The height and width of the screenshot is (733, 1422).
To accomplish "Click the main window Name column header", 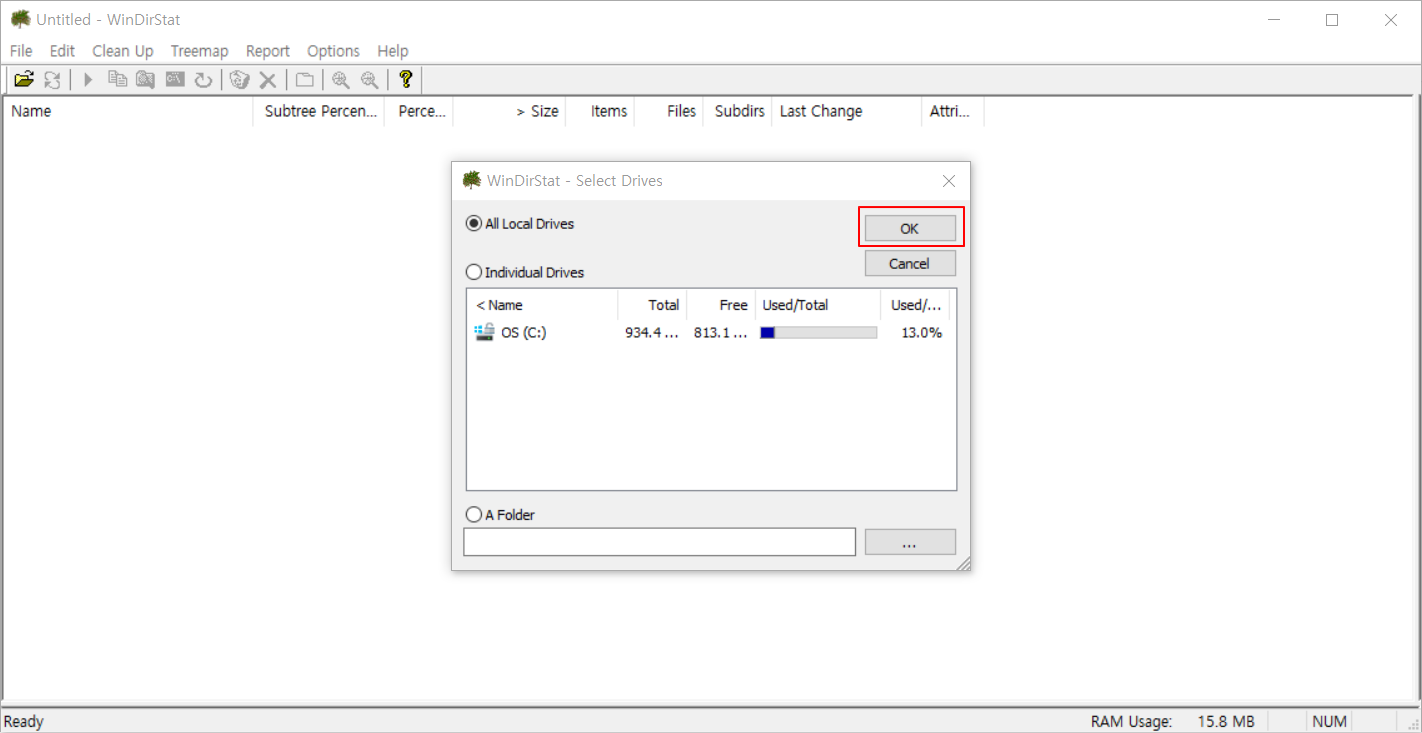I will click(x=129, y=111).
